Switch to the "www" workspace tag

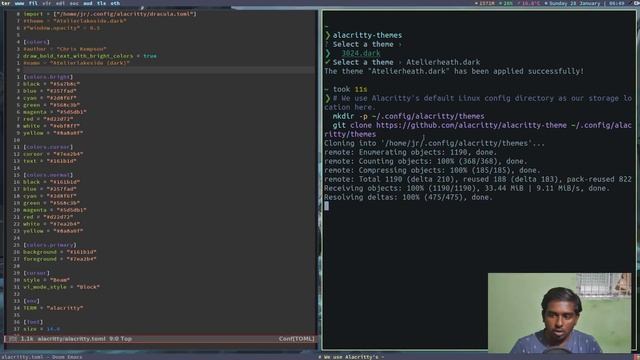click(19, 3)
